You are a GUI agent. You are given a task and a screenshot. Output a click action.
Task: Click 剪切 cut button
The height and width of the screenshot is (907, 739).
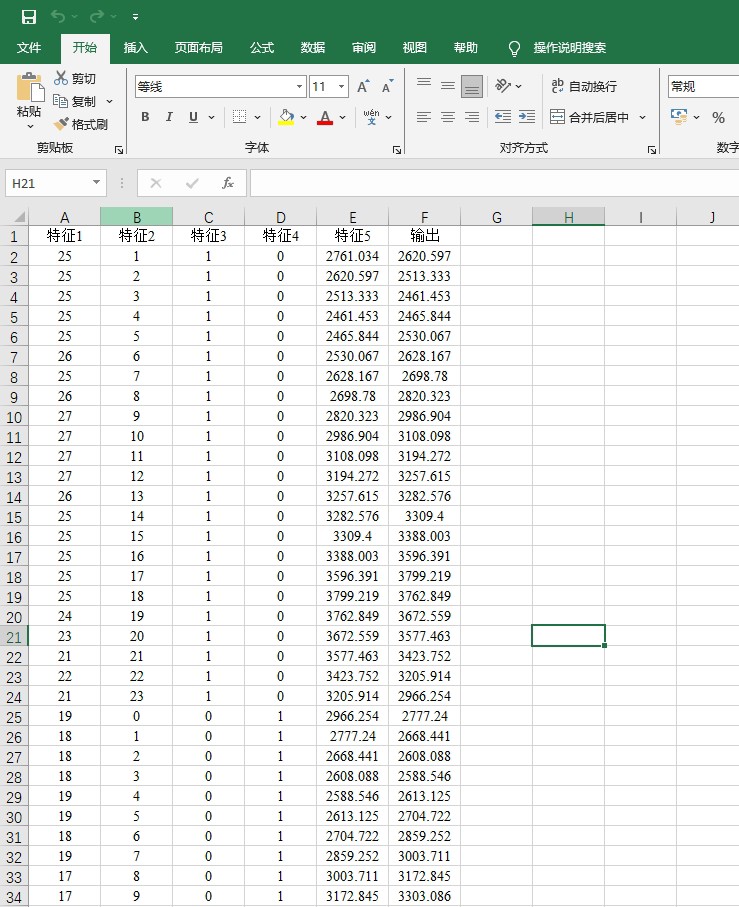[75, 78]
